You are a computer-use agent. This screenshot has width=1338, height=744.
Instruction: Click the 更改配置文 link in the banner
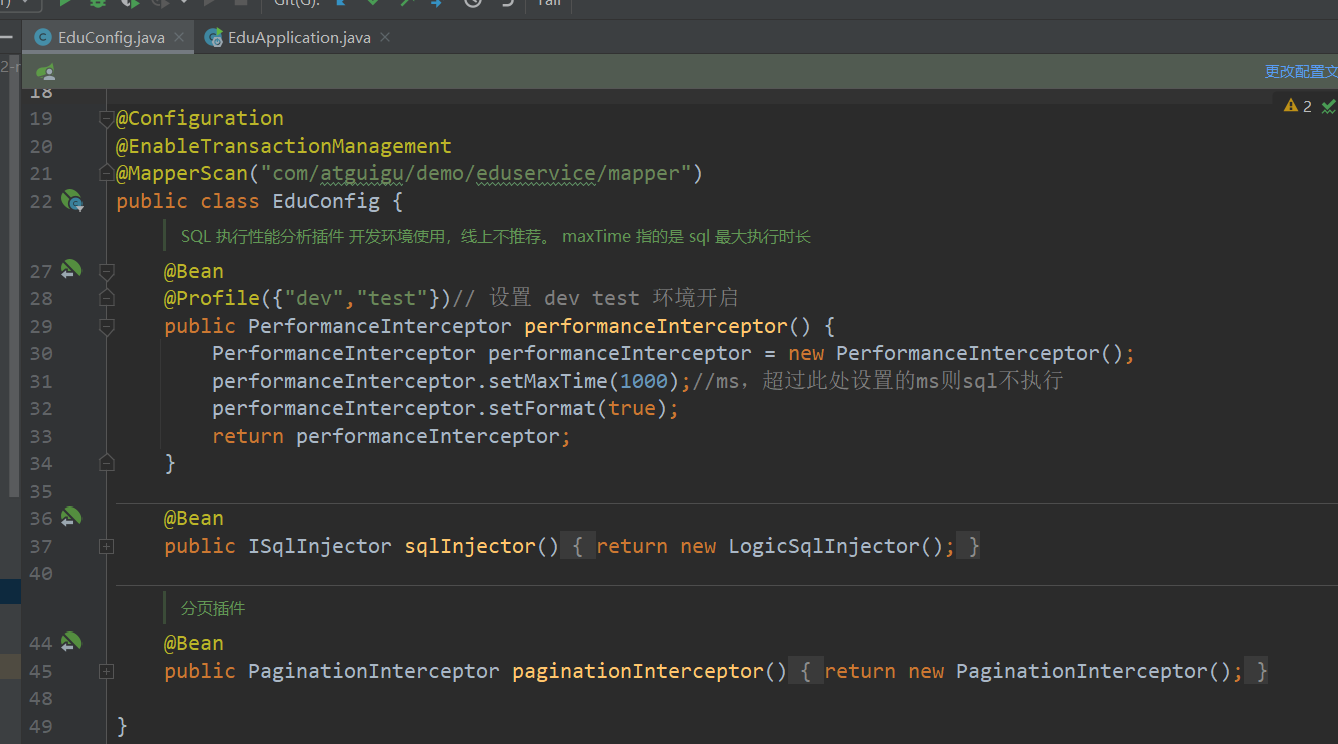coord(1301,71)
